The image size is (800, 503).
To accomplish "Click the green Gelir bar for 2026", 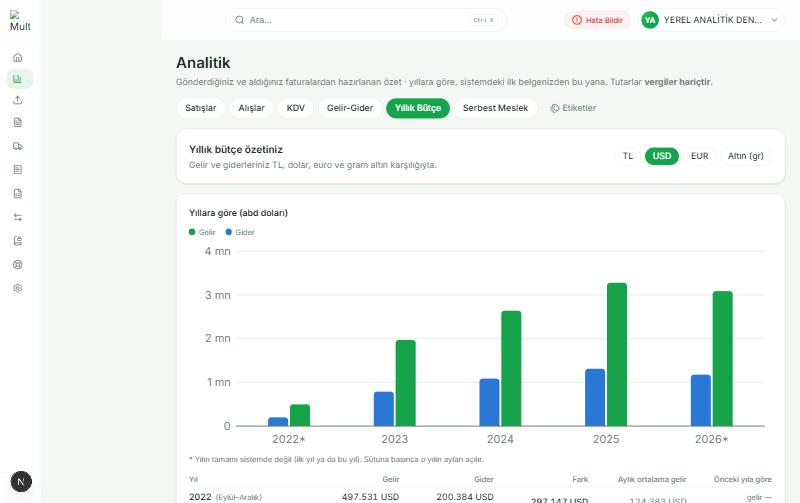I will 722,359.
